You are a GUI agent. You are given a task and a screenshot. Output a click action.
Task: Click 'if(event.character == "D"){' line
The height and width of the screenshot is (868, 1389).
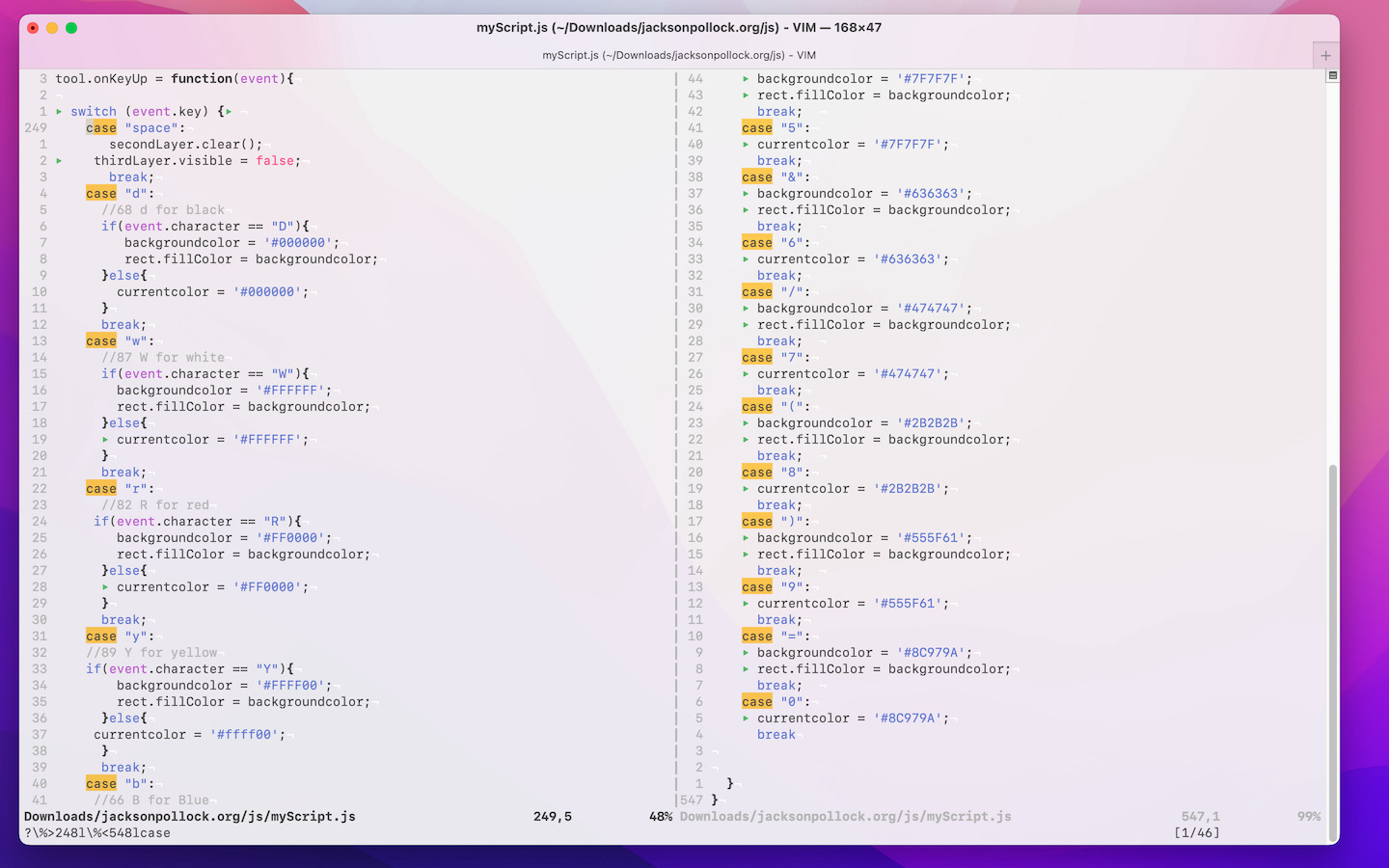[x=205, y=226]
